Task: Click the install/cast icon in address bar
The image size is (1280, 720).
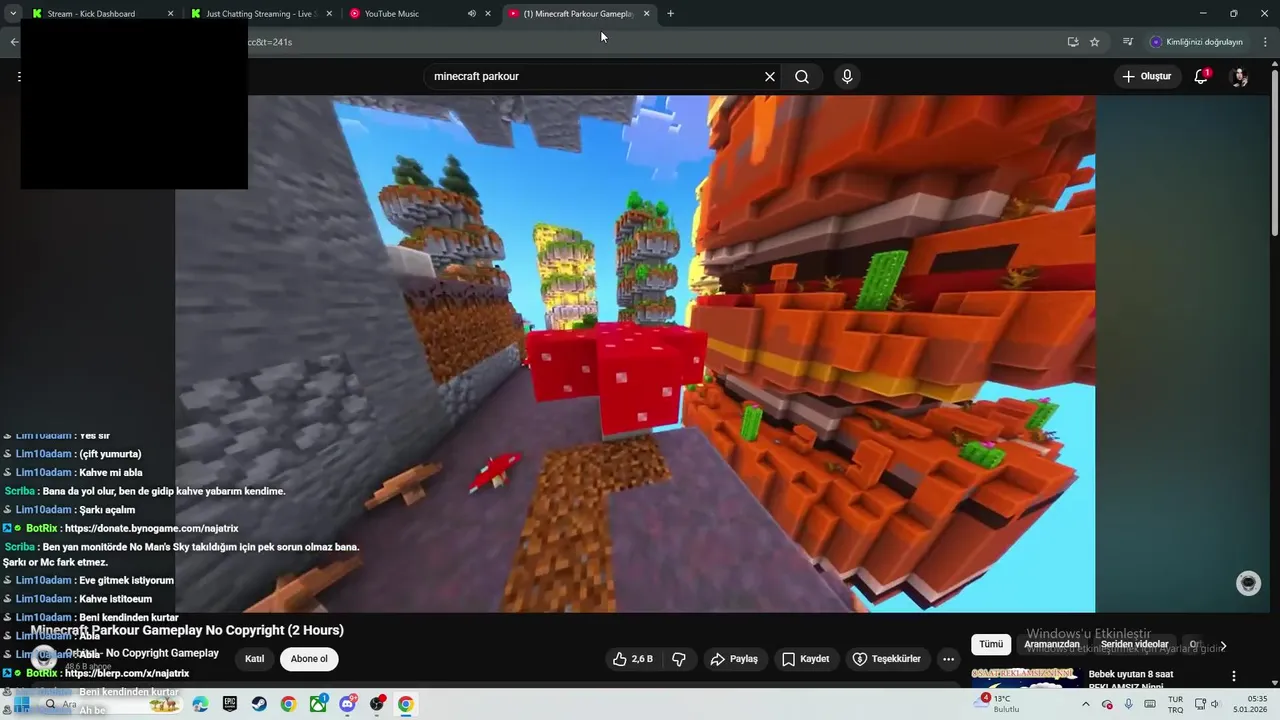Action: (x=1073, y=42)
